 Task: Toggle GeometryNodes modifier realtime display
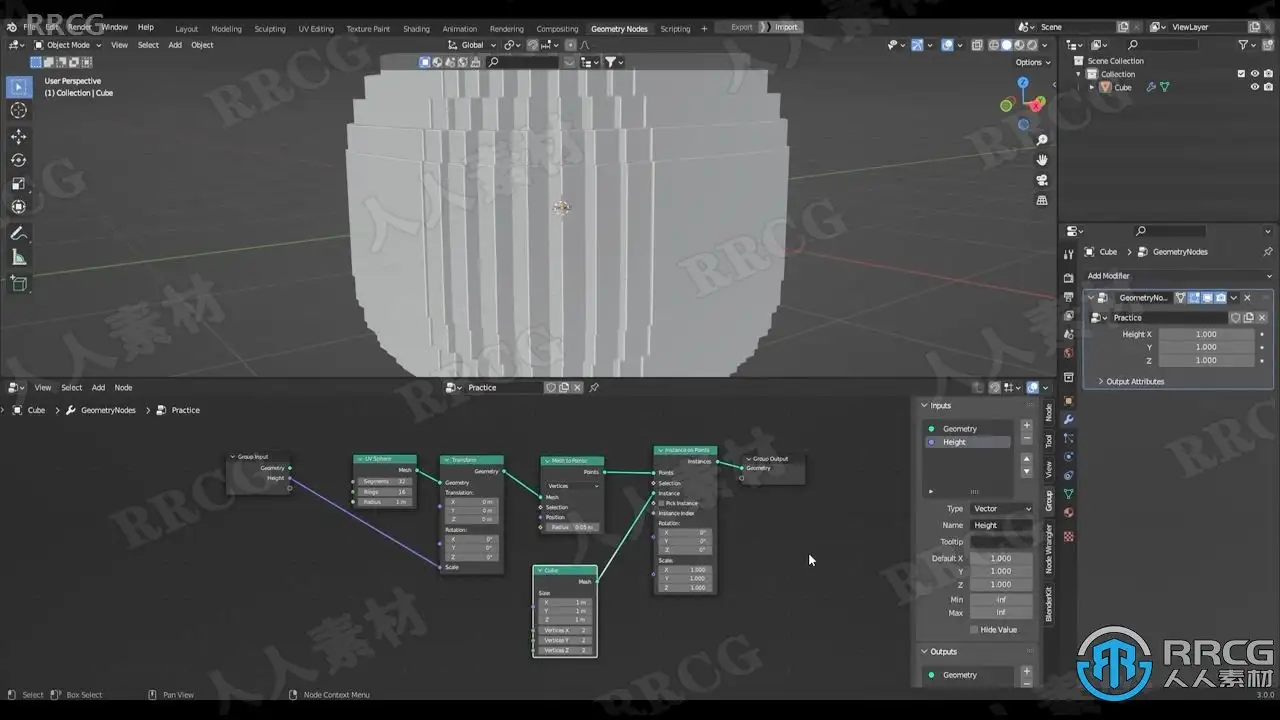(1207, 298)
